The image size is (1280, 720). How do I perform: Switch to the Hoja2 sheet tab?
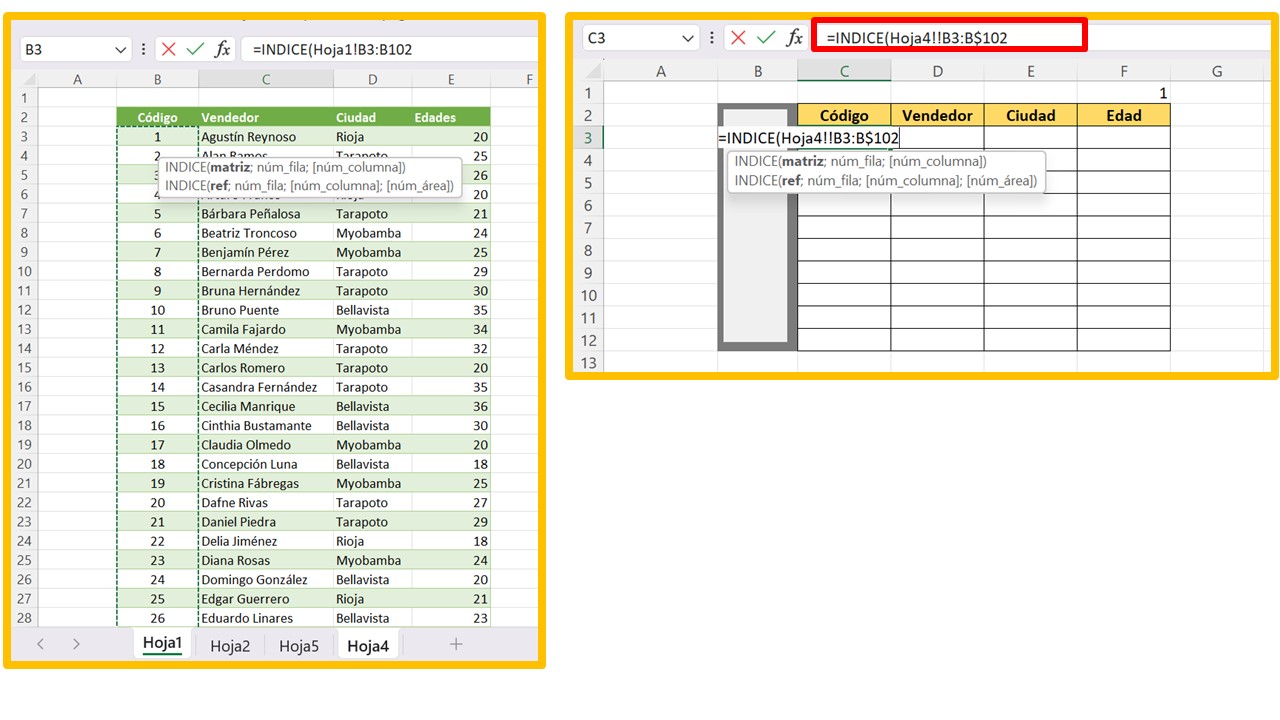click(x=229, y=645)
